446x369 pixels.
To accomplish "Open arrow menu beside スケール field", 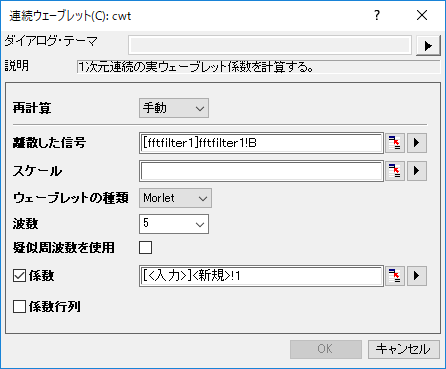I will [x=417, y=171].
